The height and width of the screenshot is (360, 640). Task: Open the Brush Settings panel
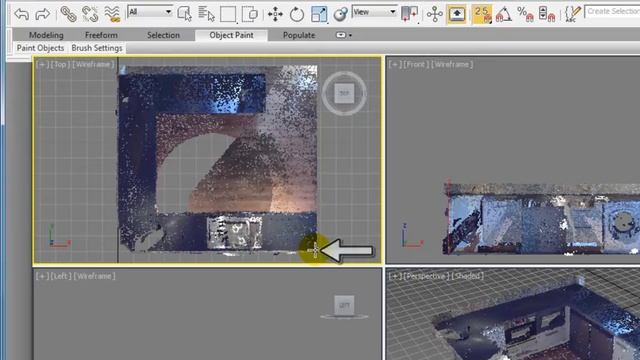[x=97, y=48]
